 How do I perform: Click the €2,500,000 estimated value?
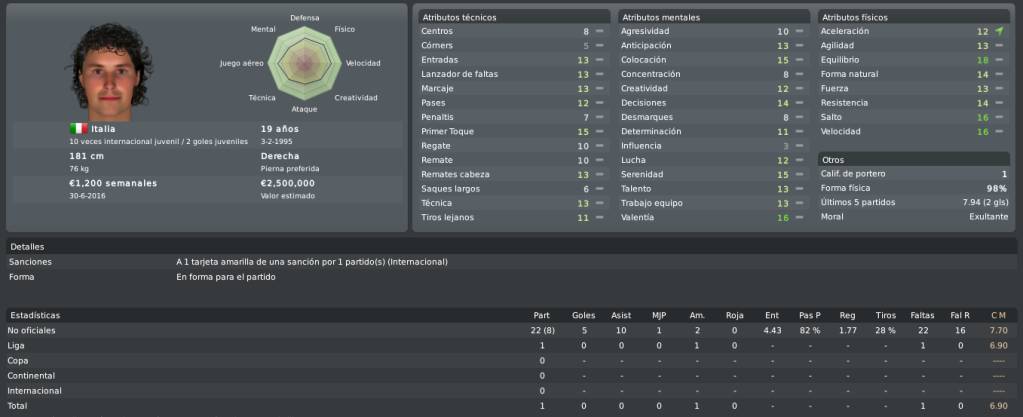click(288, 183)
